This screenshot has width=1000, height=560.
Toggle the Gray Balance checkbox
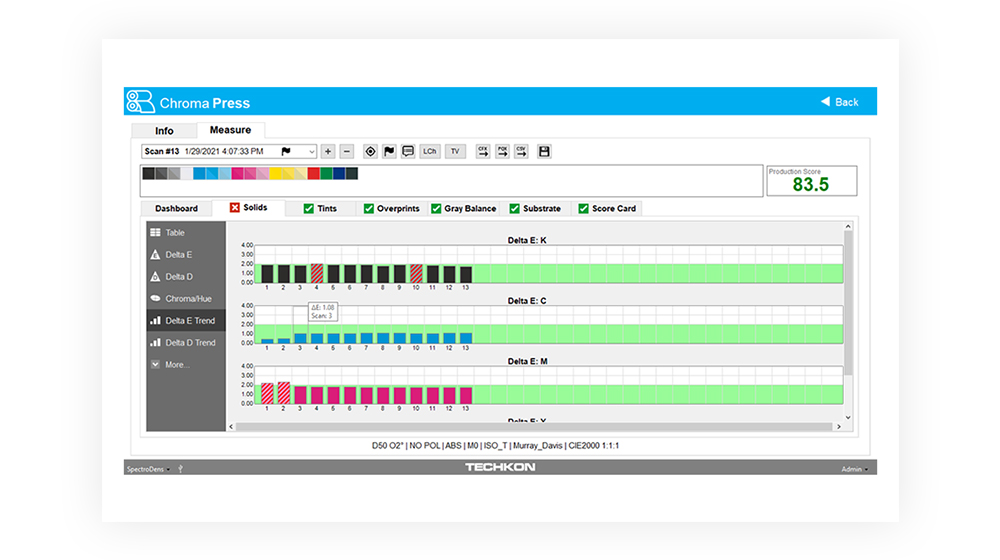pos(436,209)
